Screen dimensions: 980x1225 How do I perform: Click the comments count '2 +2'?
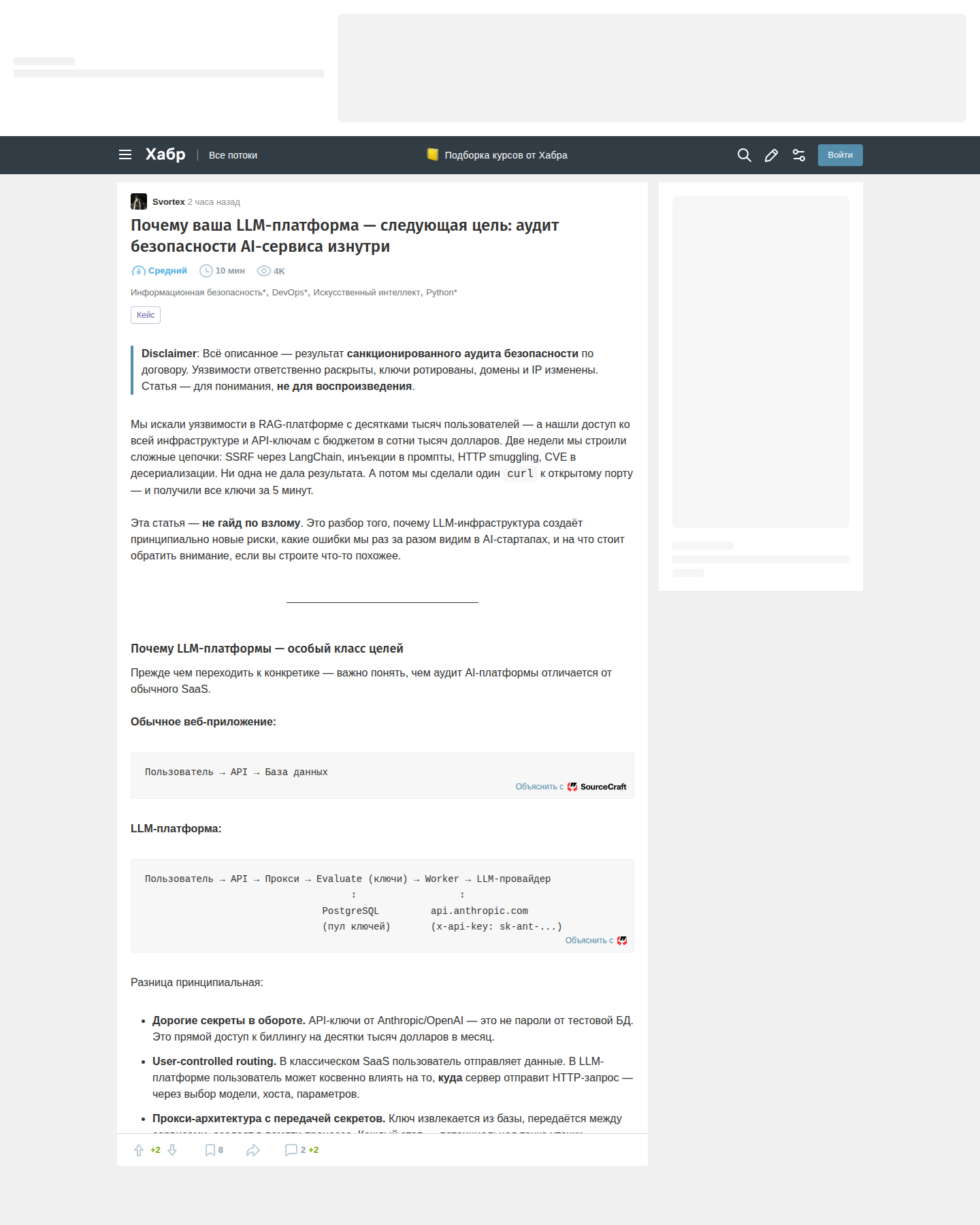[x=310, y=1150]
